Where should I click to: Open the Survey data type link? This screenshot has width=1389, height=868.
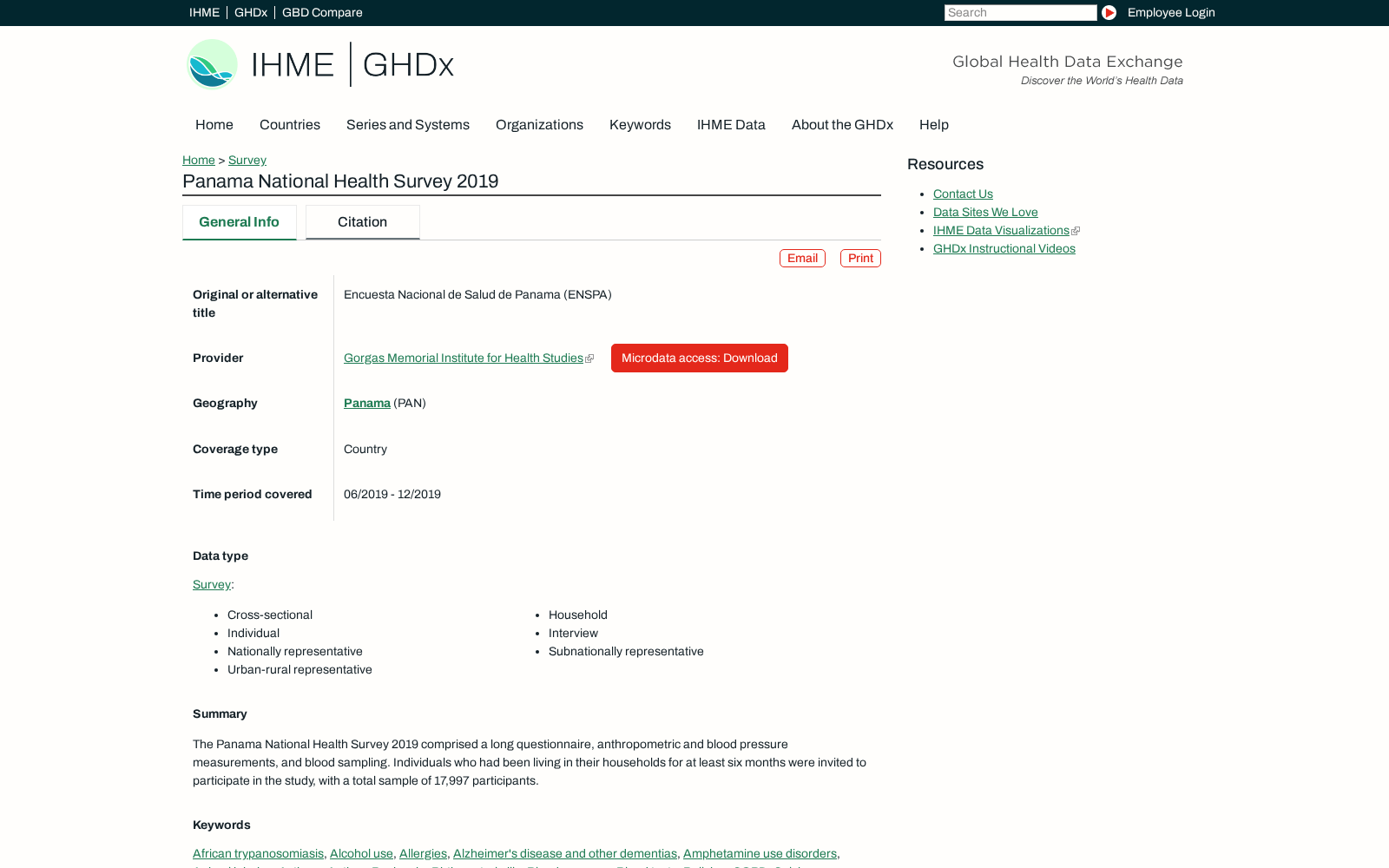pos(212,585)
